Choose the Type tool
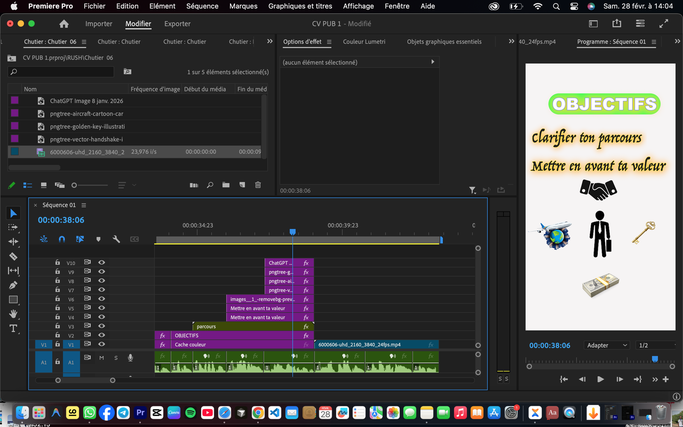This screenshot has width=683, height=427. (13, 328)
